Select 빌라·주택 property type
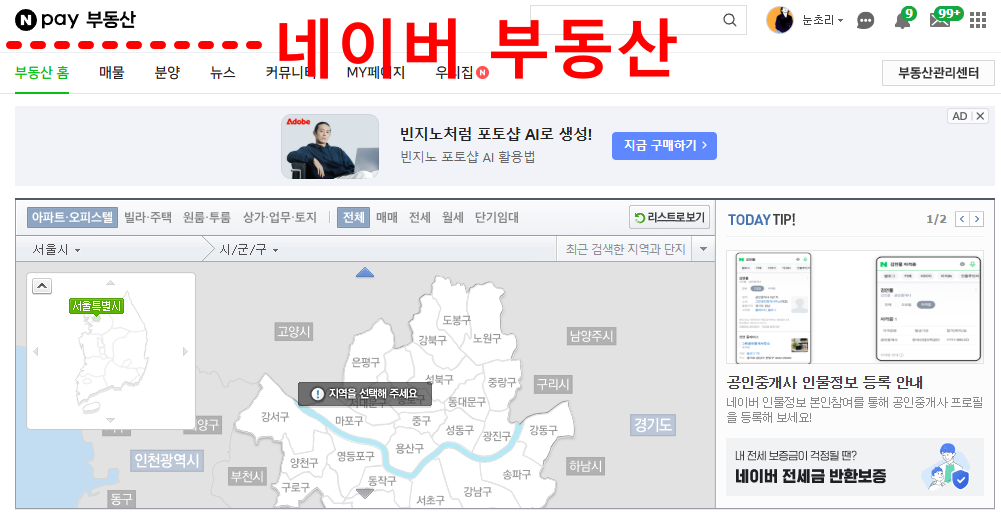This screenshot has width=1001, height=516. pyautogui.click(x=148, y=217)
